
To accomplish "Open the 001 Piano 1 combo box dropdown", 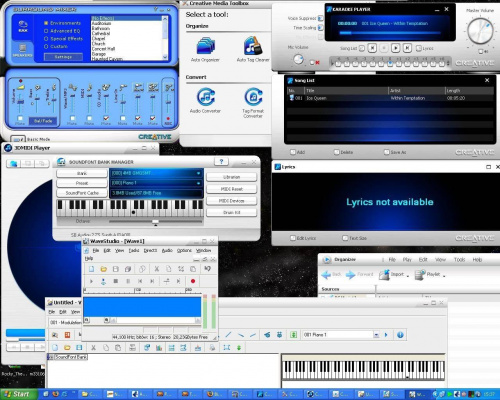I will pos(376,335).
